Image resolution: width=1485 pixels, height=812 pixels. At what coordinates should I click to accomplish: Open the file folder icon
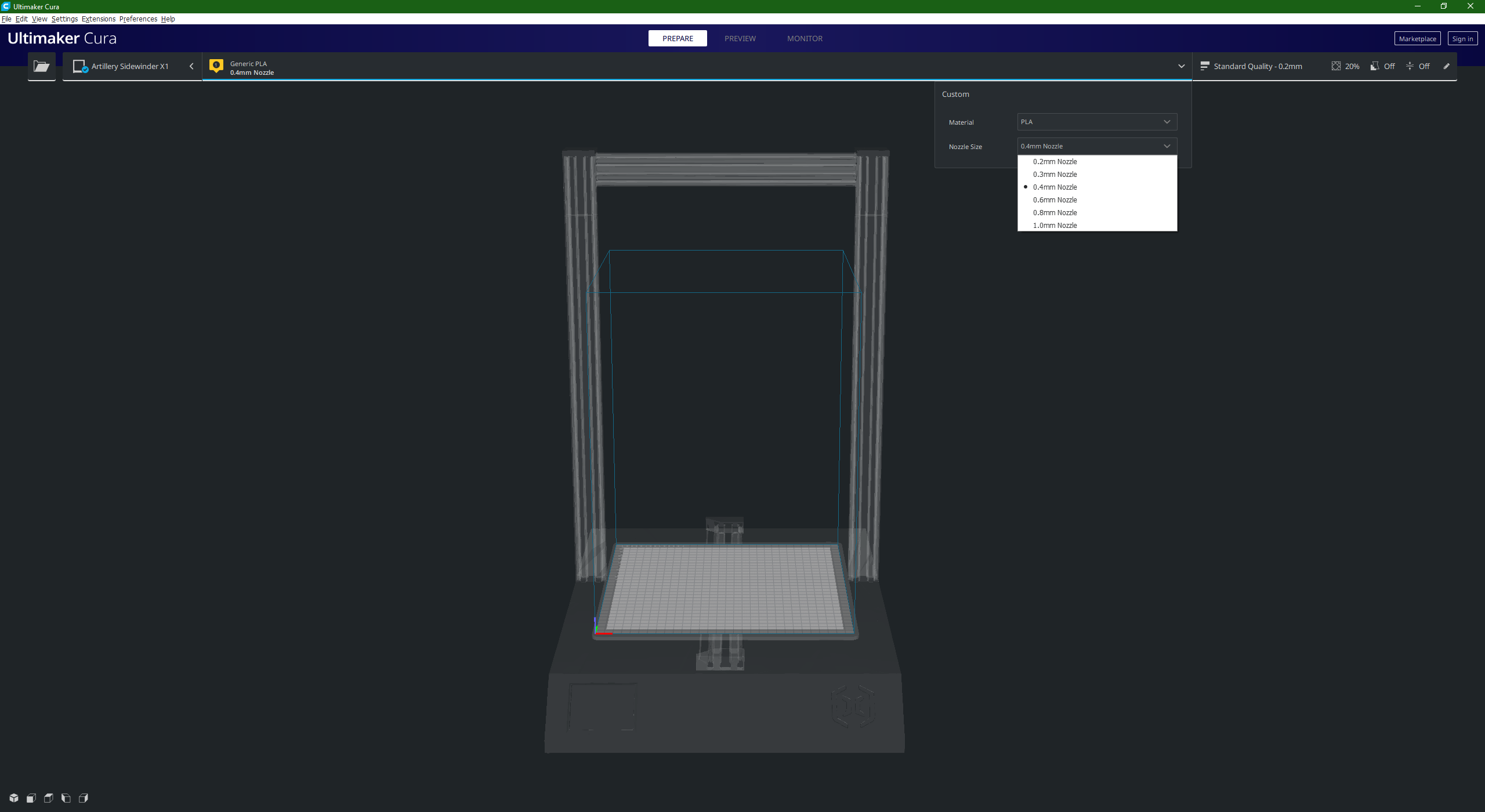coord(41,66)
